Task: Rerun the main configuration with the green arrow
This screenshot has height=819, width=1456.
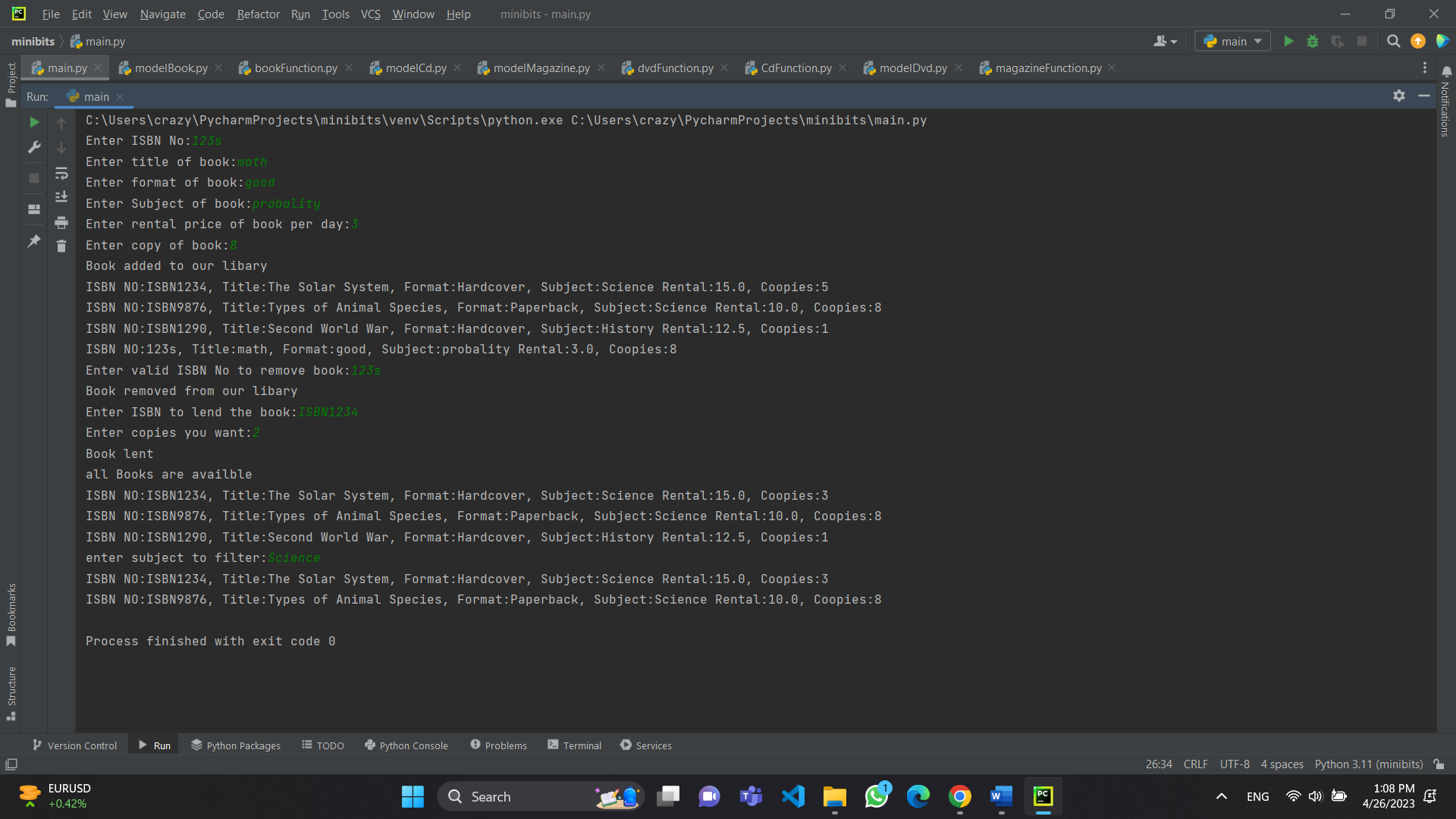Action: (33, 122)
